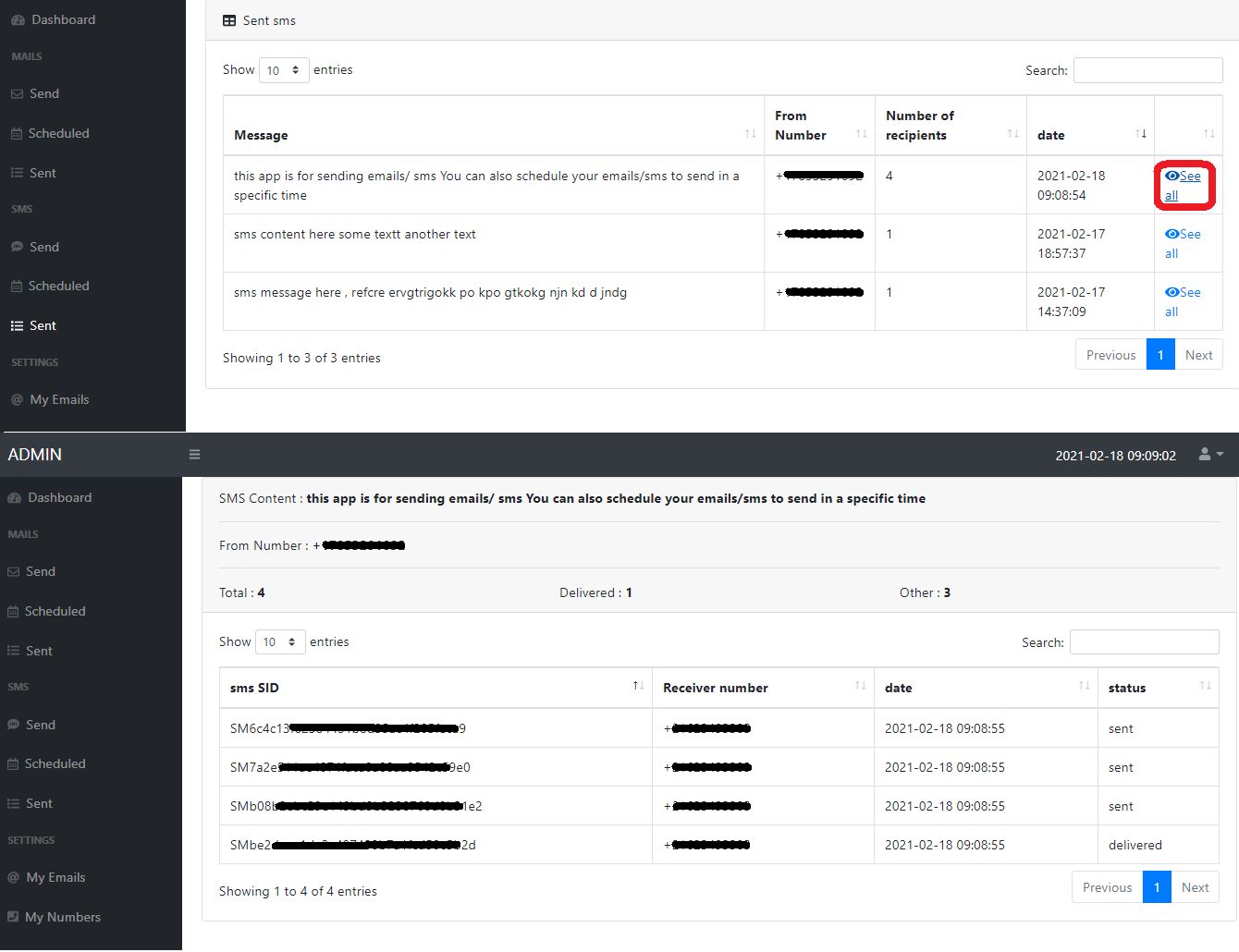Click the Next button in details pagination
The height and width of the screenshot is (952, 1239).
1195,887
